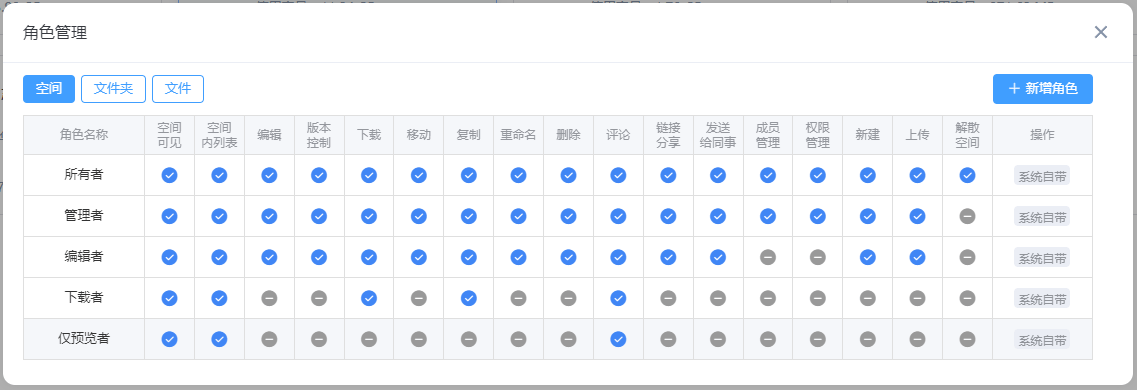1137x390 pixels.
Task: Click the 新增角色 button
Action: [1042, 89]
